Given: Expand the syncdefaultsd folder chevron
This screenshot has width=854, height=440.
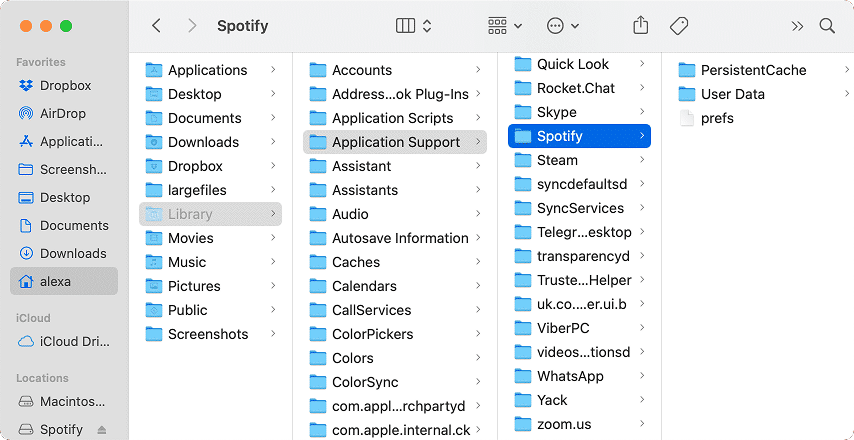Looking at the screenshot, I should [642, 184].
